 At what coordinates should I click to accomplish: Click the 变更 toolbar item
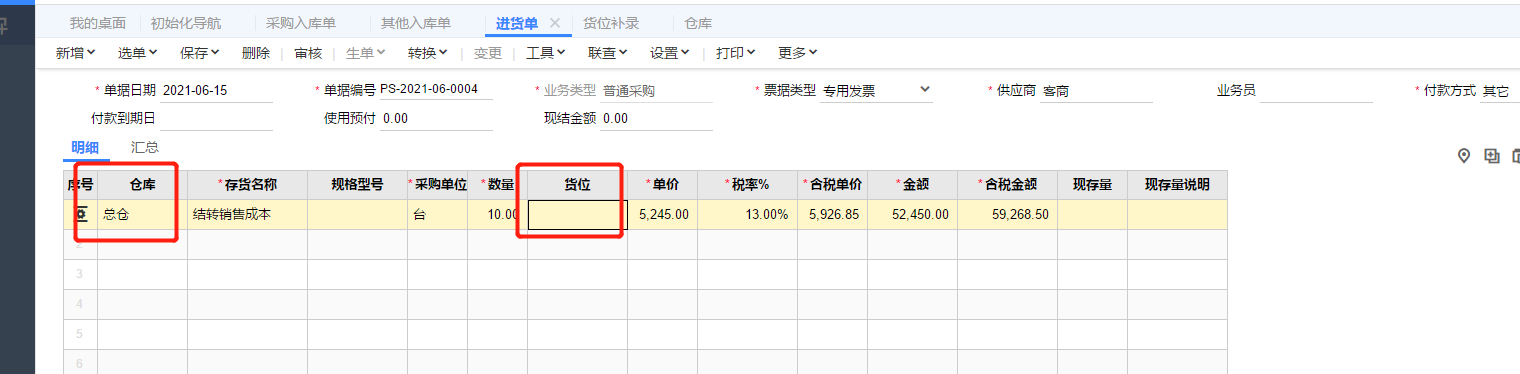(x=487, y=53)
